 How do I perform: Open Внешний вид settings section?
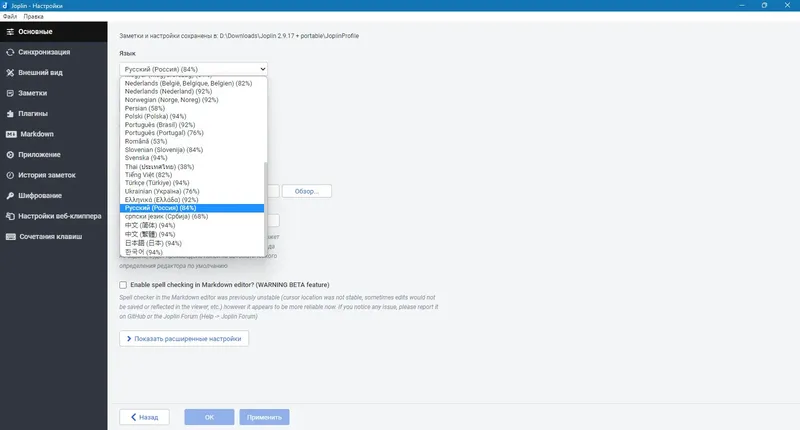click(x=54, y=72)
